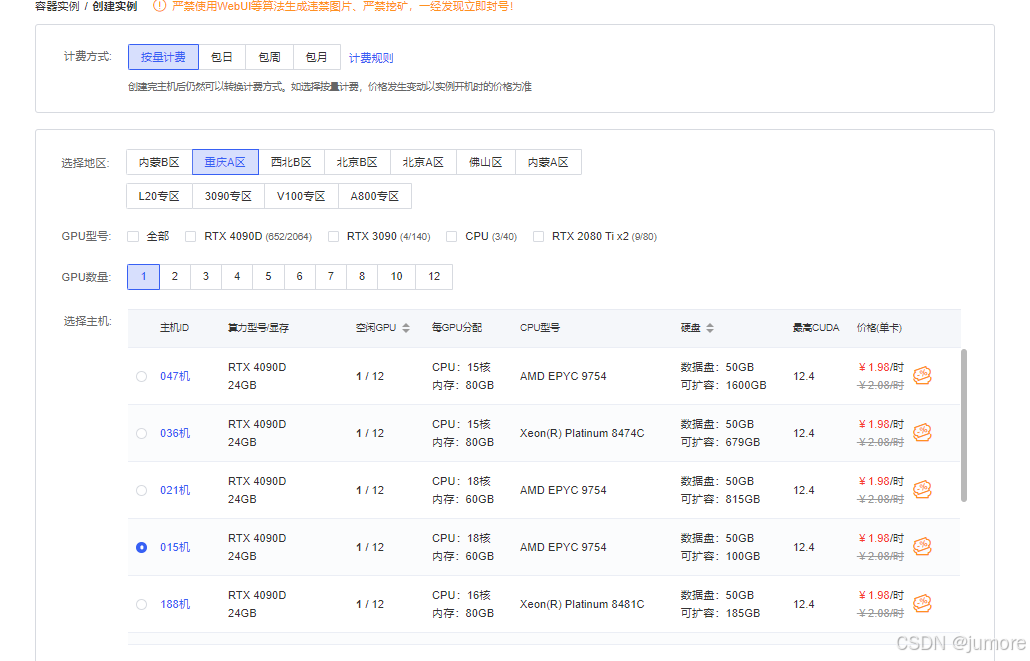Set GPU count to 4

(237, 277)
